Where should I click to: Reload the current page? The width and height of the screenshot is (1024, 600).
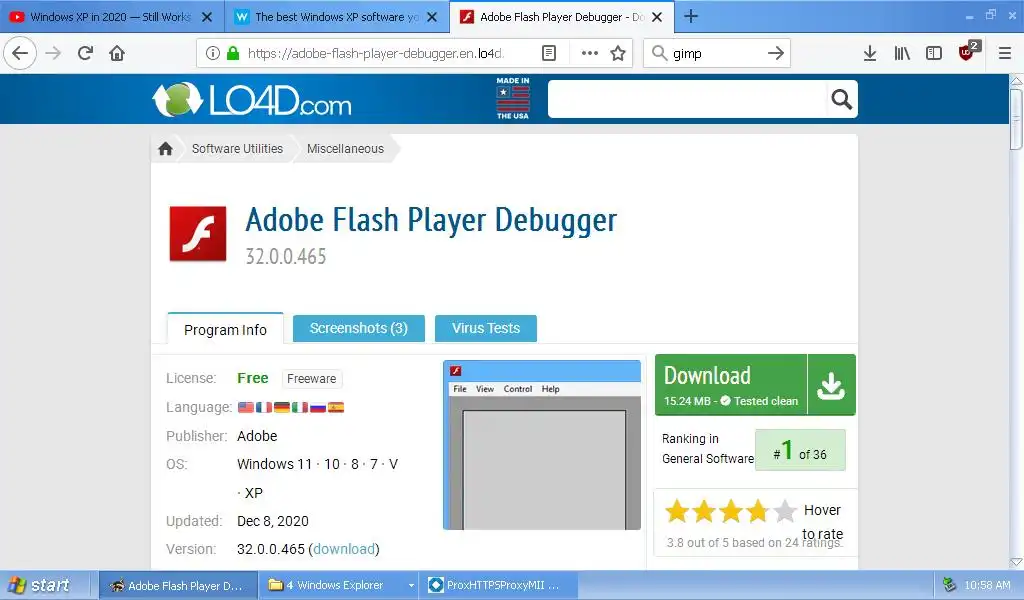(x=85, y=53)
